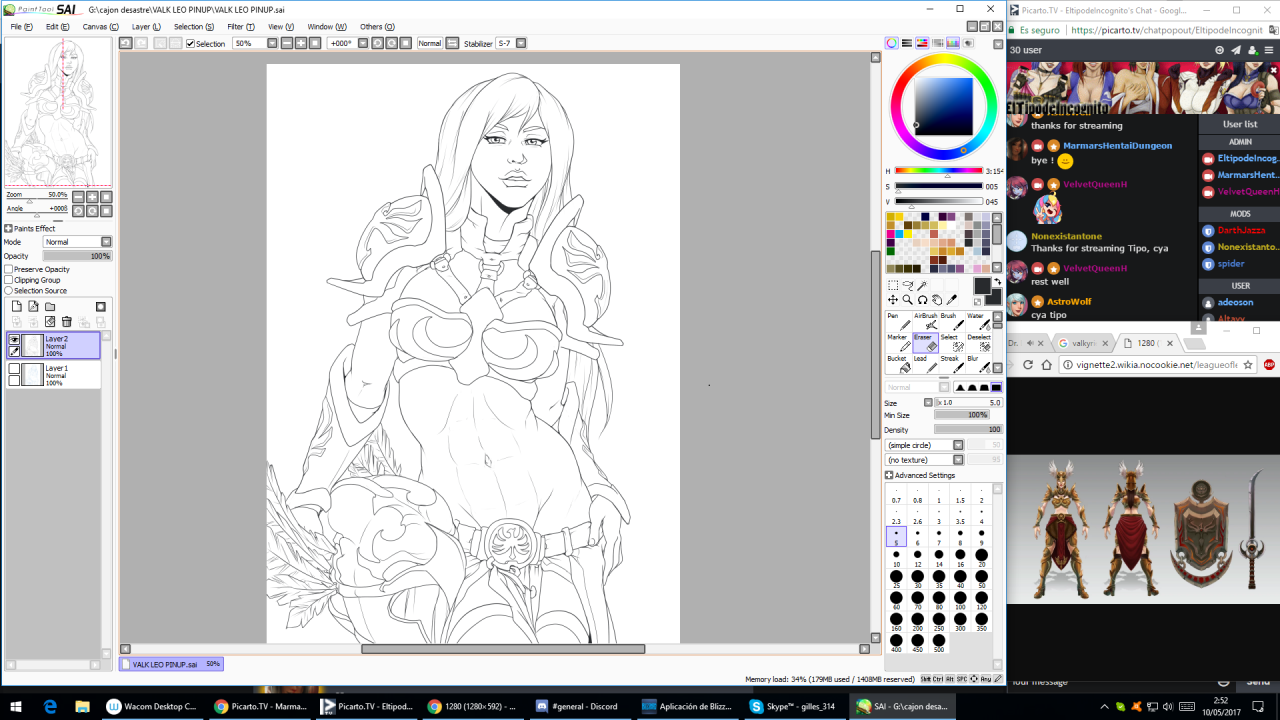Clear the layer with the eraser icon in layer panel
This screenshot has width=1280, height=720.
50,322
